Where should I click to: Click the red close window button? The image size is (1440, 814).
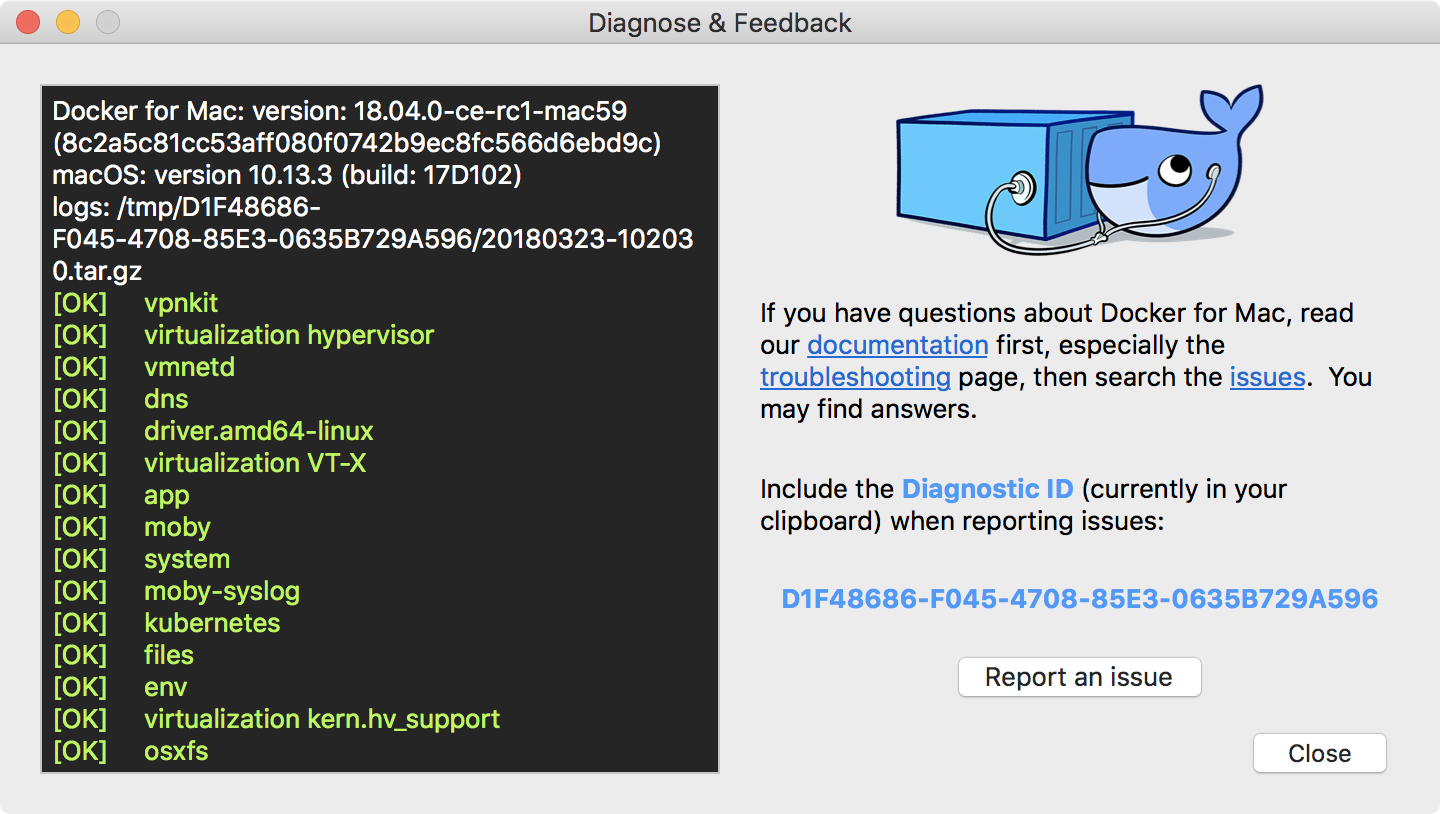[x=28, y=22]
